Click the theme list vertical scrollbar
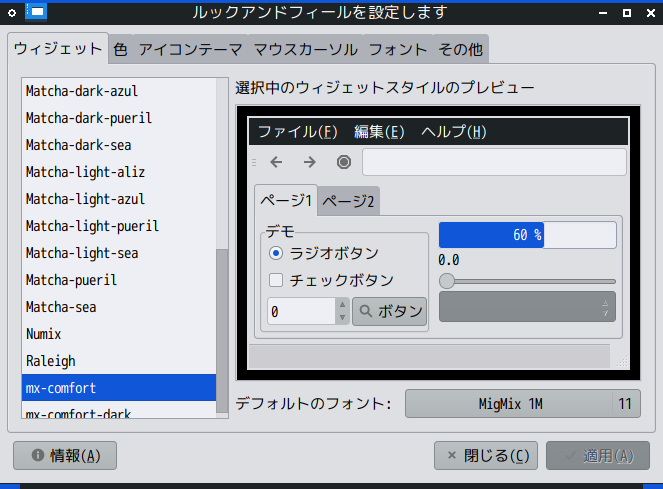The image size is (663, 489). (x=222, y=330)
